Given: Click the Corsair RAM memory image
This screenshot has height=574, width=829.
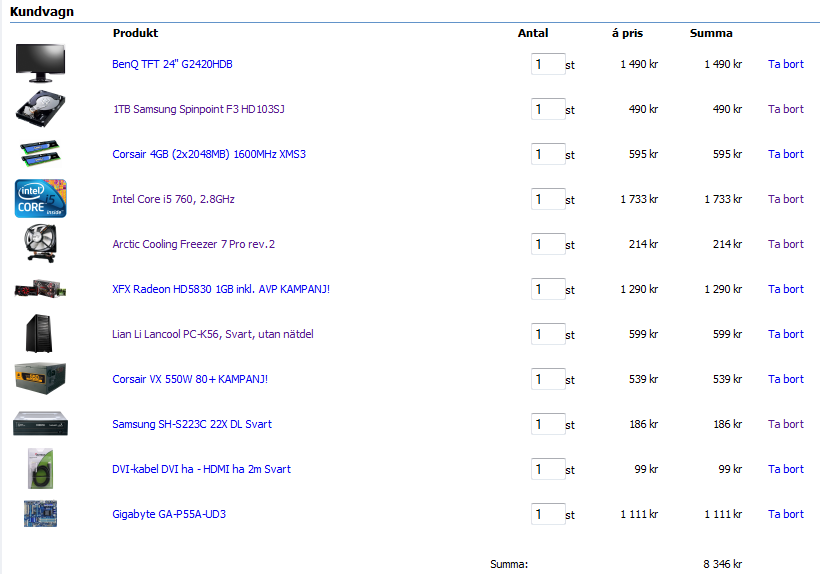Looking at the screenshot, I should point(40,153).
